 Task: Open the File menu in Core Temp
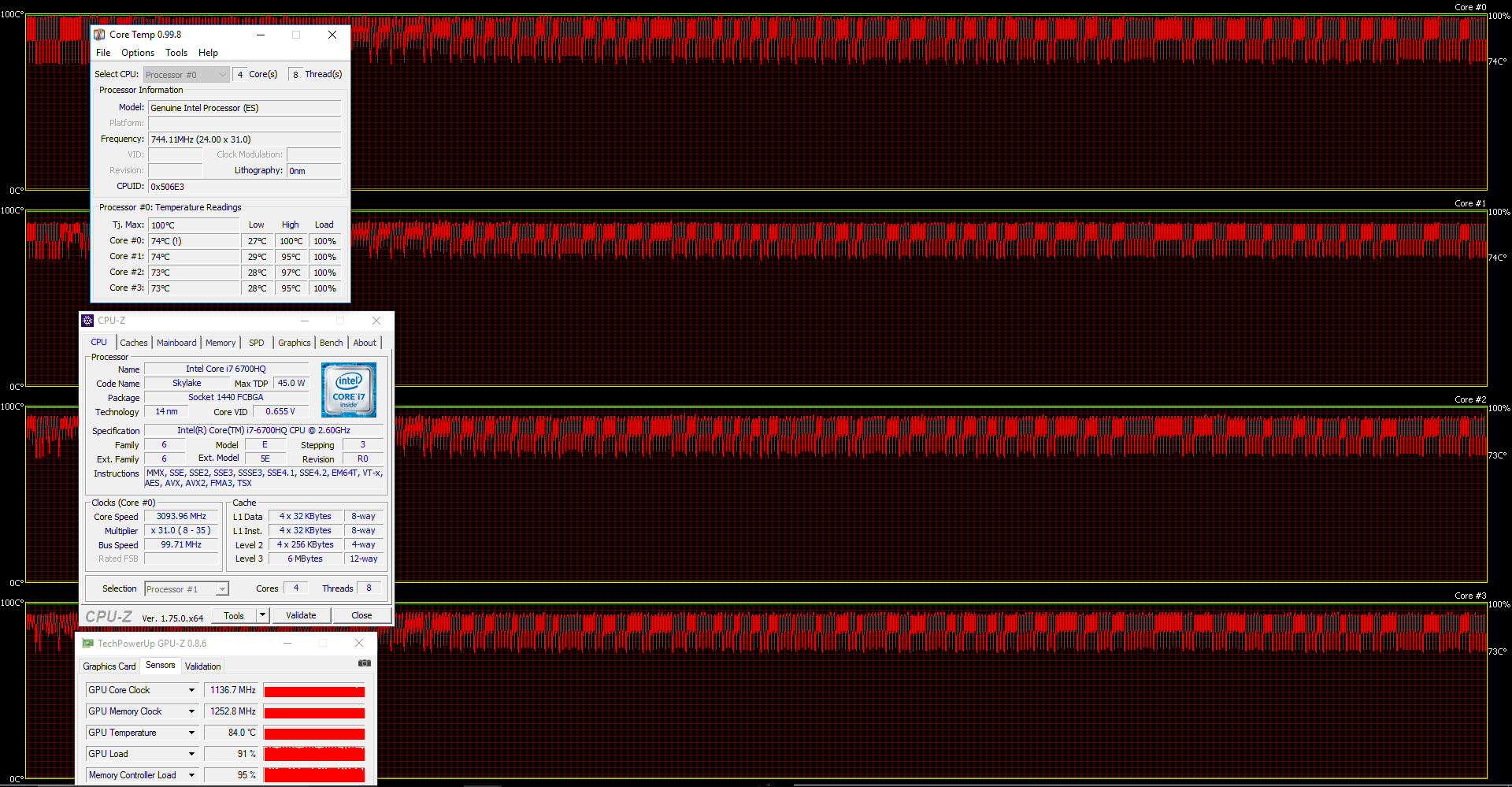point(103,53)
